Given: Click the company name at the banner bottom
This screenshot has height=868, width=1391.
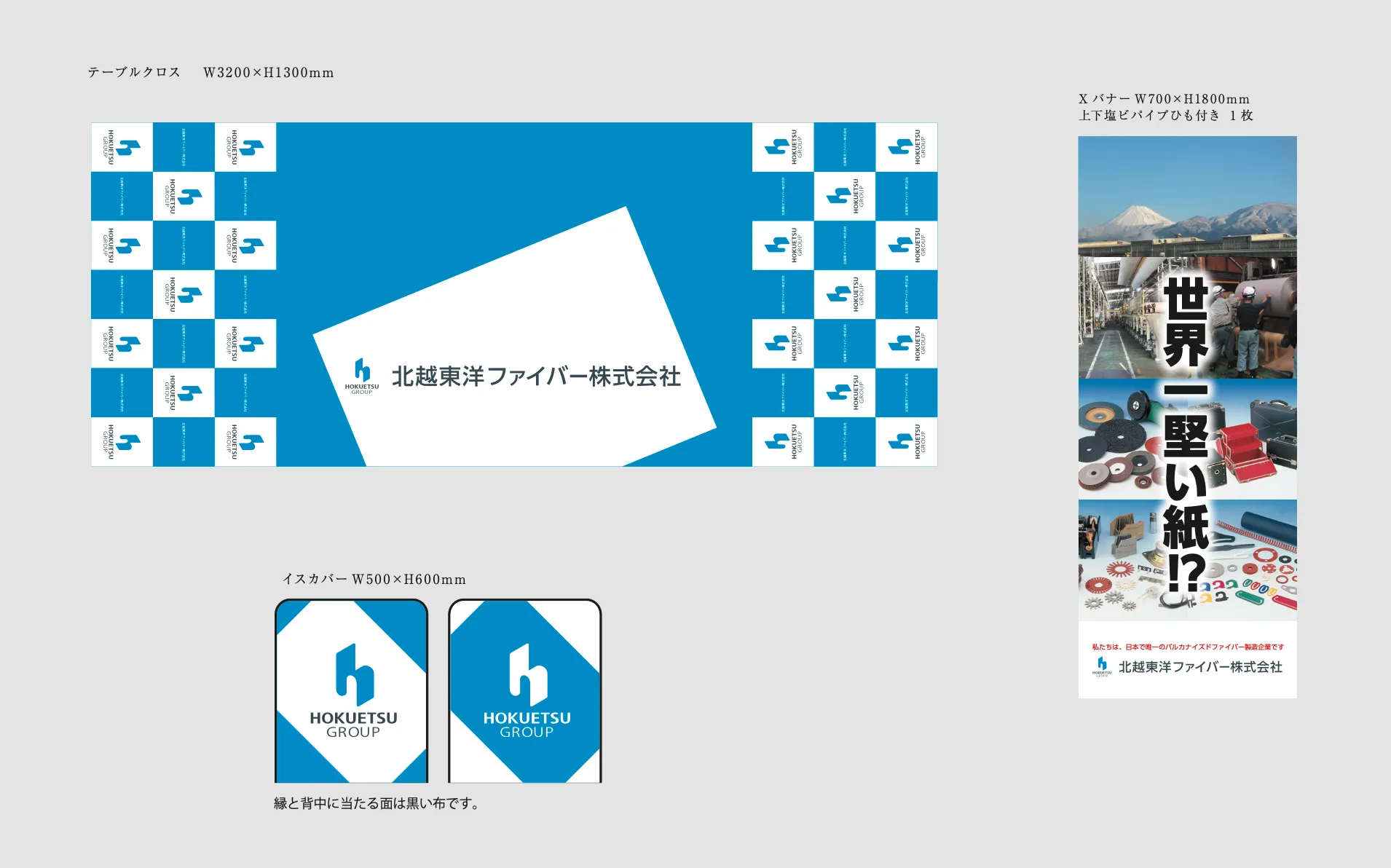Looking at the screenshot, I should click(x=1200, y=667).
